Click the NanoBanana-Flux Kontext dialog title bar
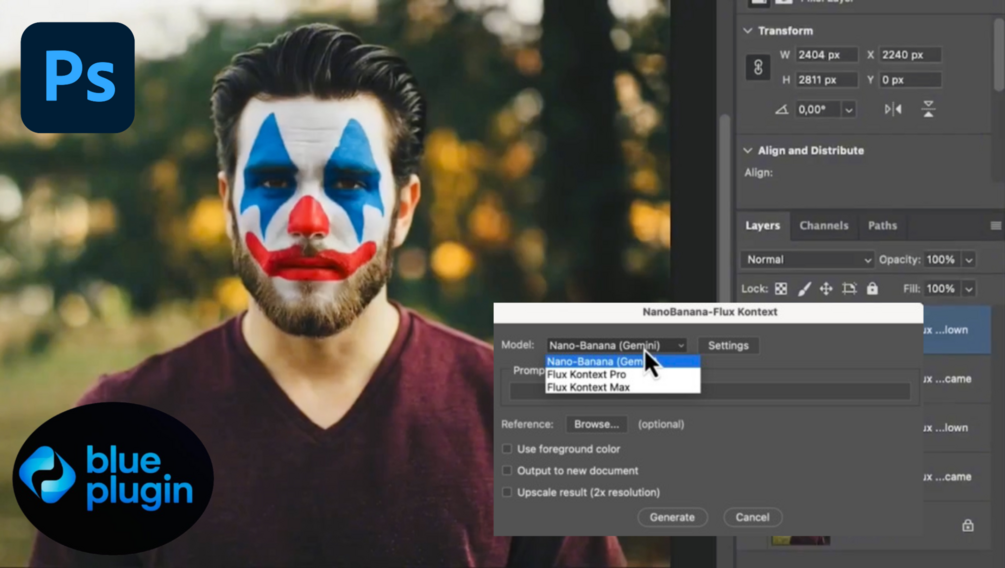This screenshot has width=1005, height=568. (708, 312)
